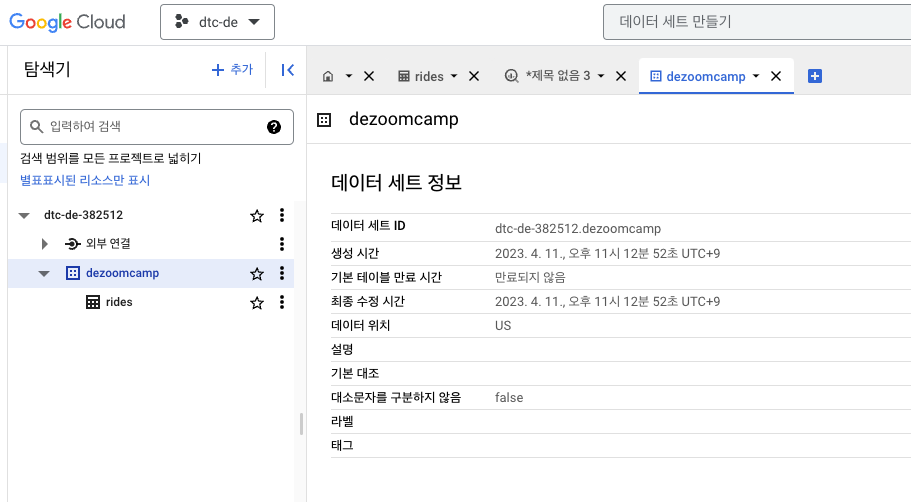The image size is (911, 502).
Task: Click the home tab icon
Action: [328, 76]
